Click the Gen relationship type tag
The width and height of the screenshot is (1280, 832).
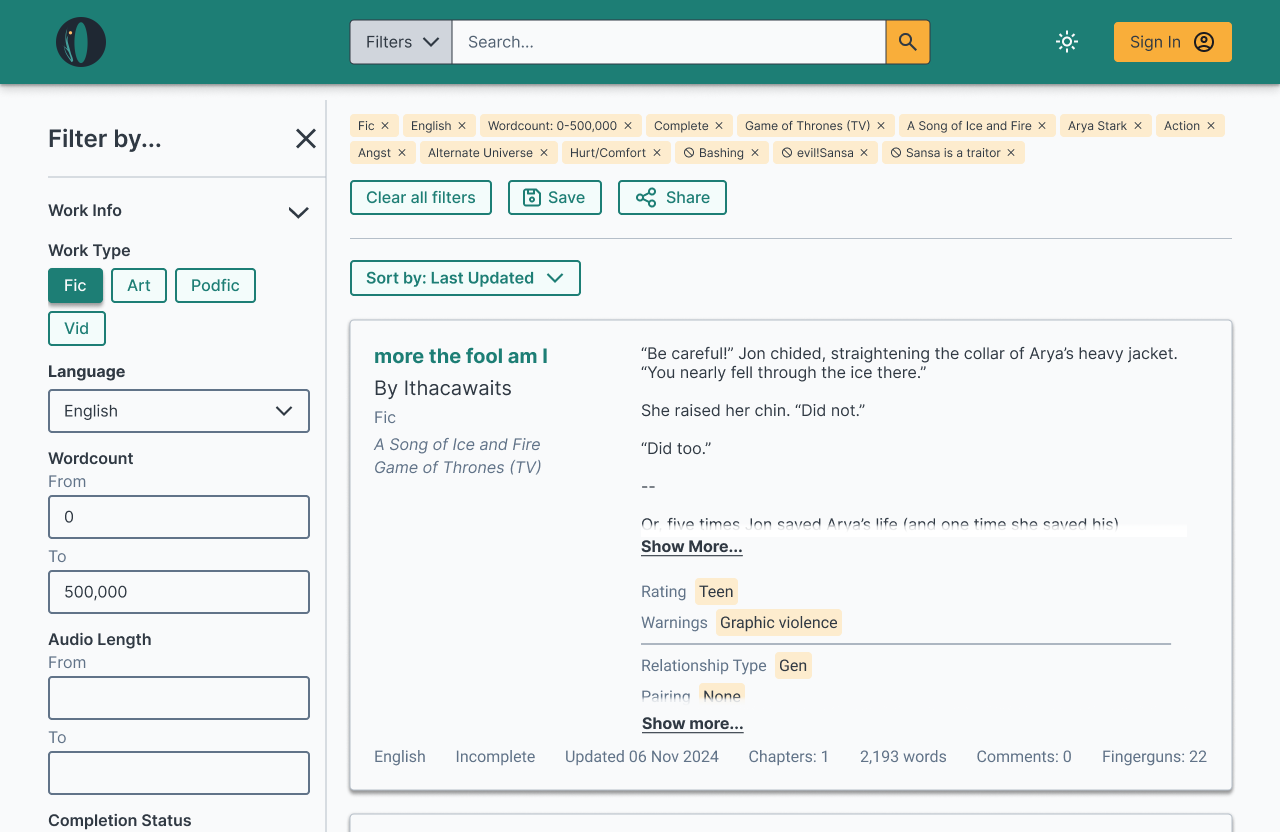[x=793, y=666]
